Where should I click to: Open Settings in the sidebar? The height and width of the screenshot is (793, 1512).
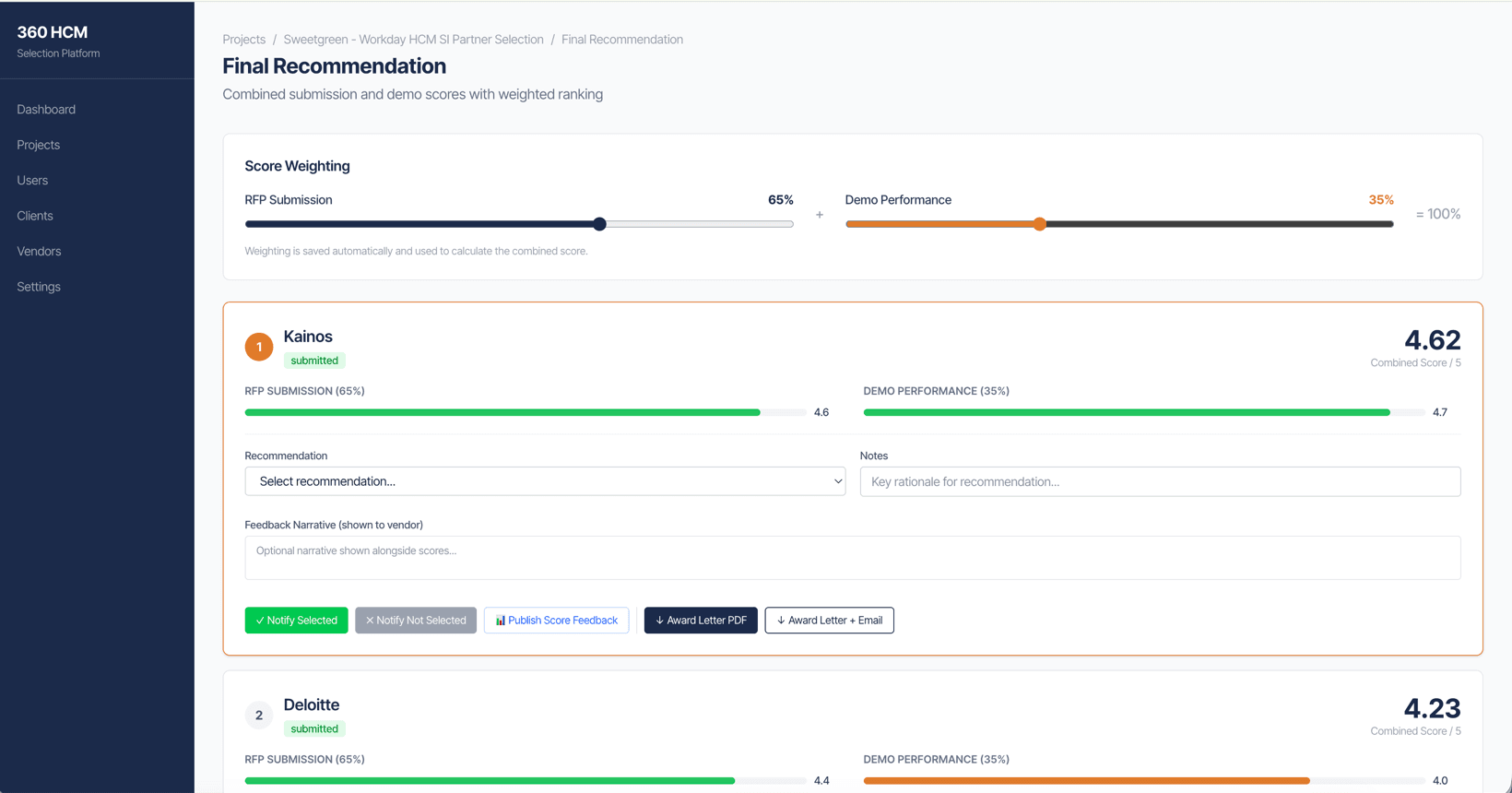[39, 287]
